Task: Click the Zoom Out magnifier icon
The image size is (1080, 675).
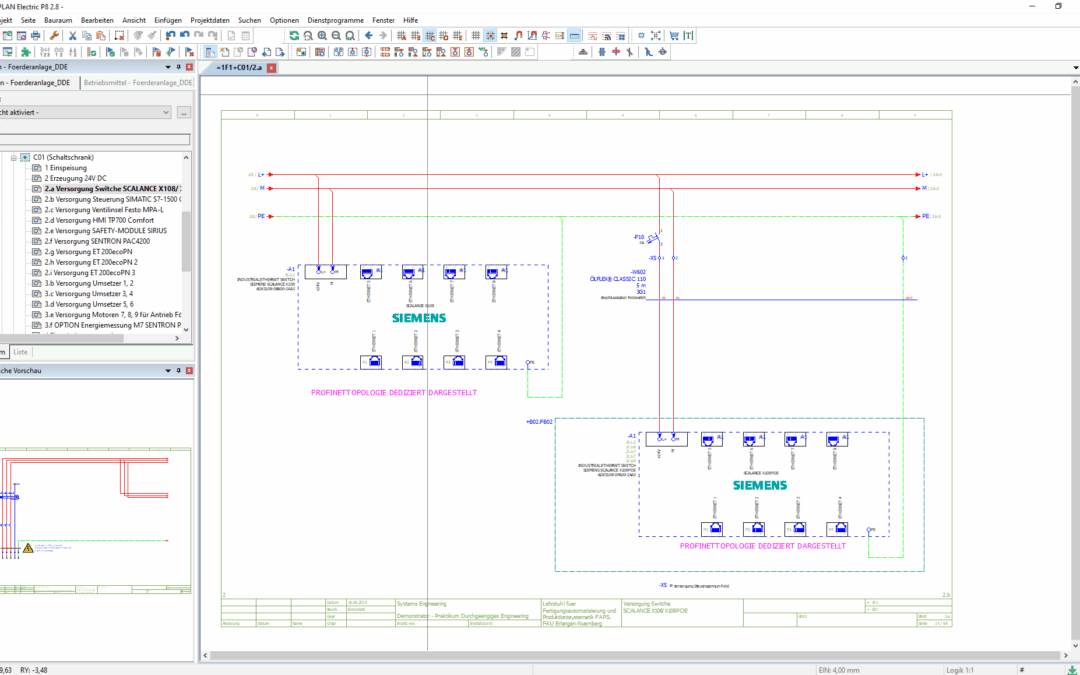Action: (336, 36)
